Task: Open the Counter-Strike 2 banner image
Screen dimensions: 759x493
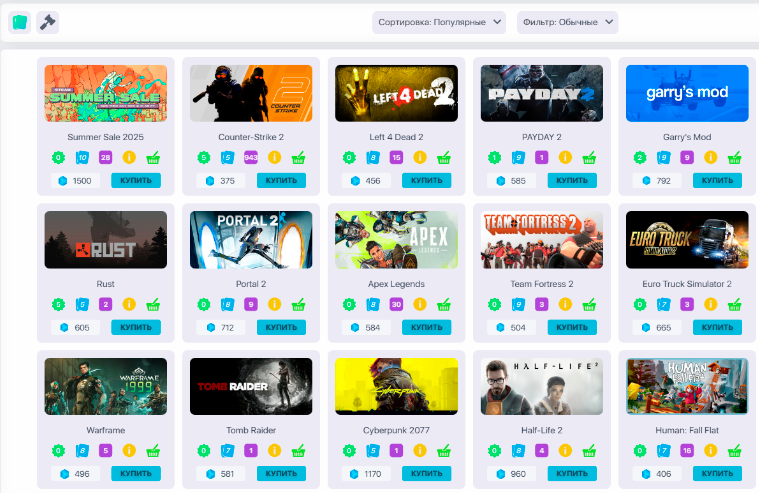Action: pyautogui.click(x=251, y=93)
